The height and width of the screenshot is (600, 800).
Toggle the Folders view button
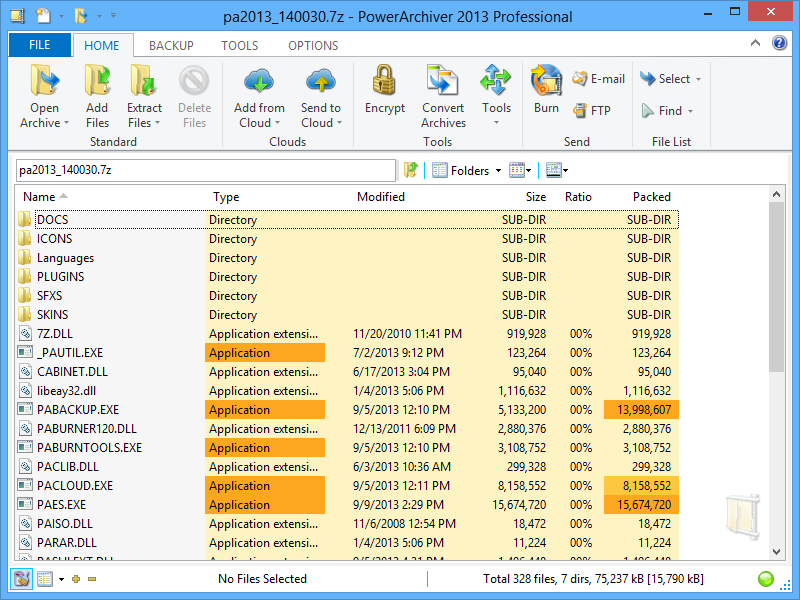[x=466, y=170]
